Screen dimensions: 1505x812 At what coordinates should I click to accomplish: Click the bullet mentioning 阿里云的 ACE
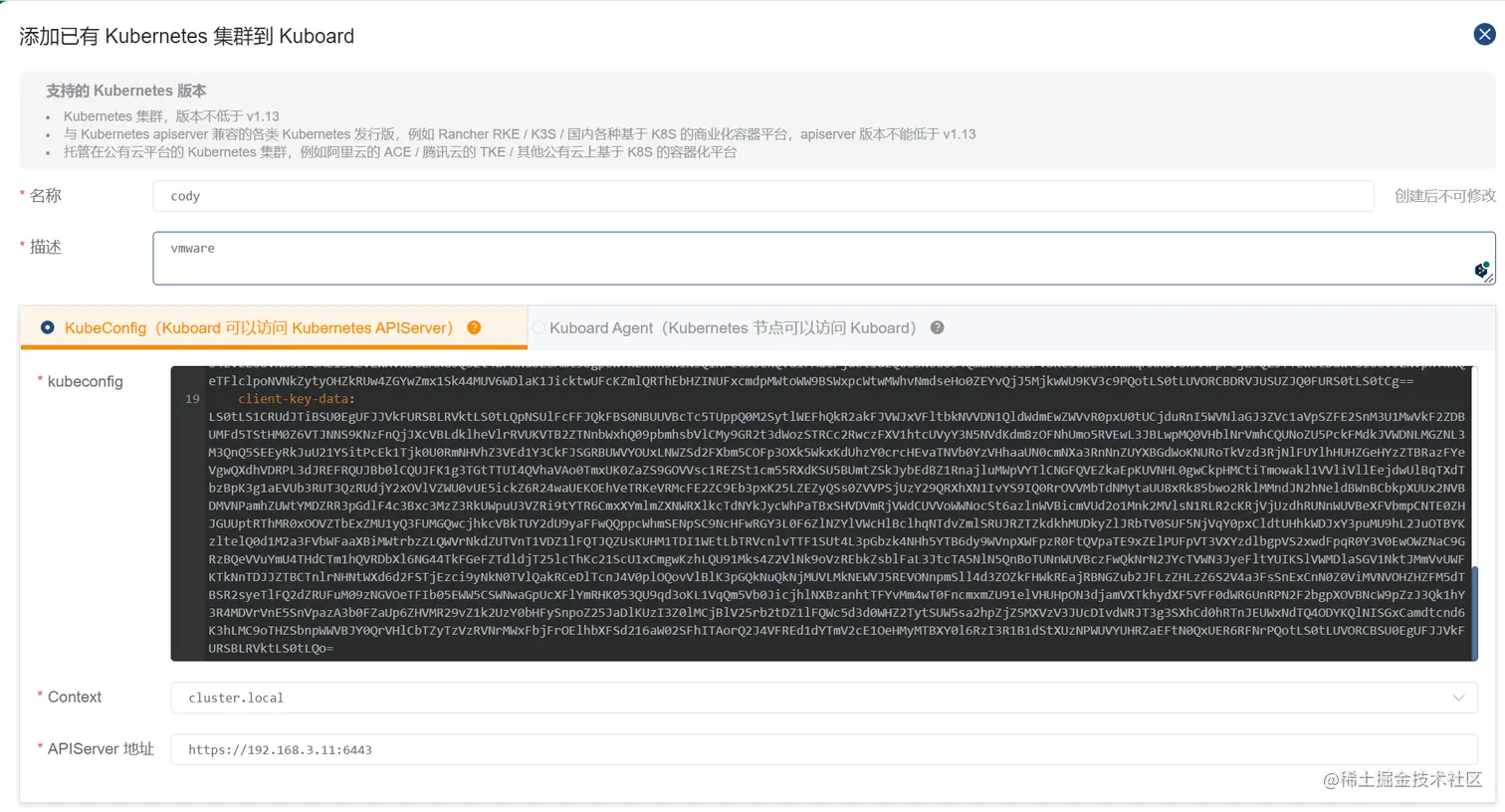400,152
